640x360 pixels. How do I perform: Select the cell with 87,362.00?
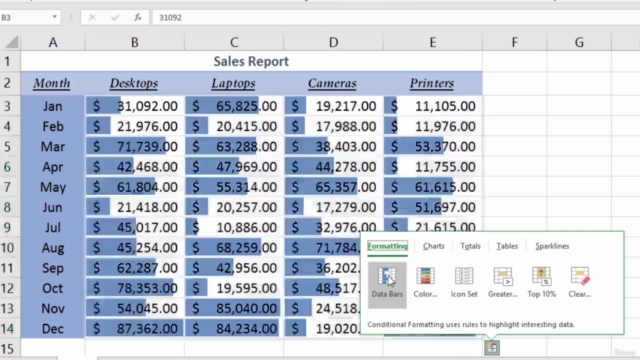tap(135, 329)
